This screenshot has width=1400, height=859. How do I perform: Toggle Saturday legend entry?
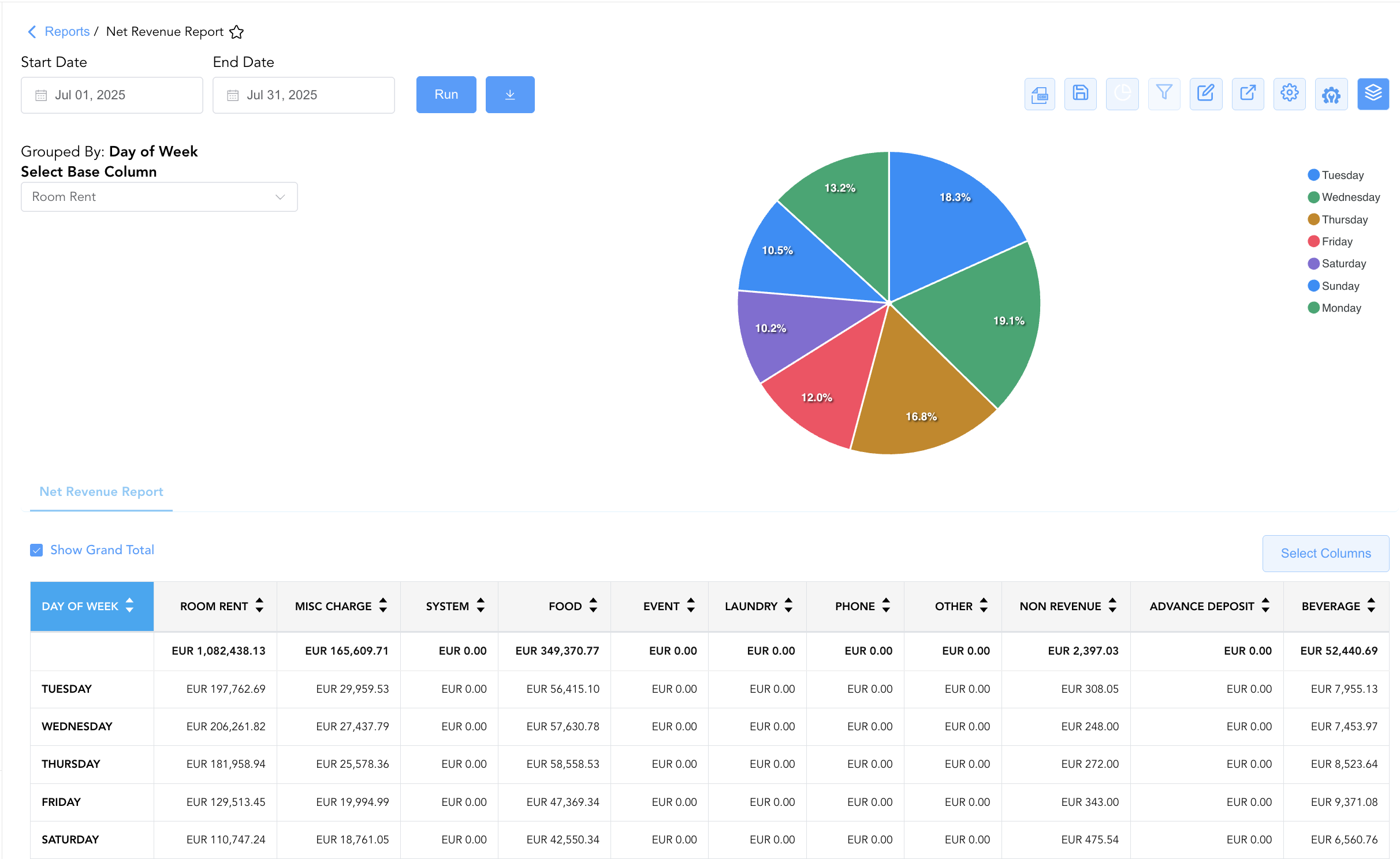pyautogui.click(x=1337, y=263)
